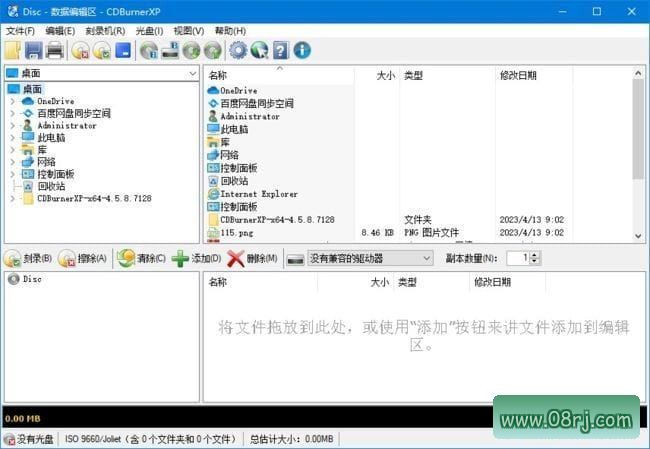The height and width of the screenshot is (449, 650).
Task: Expand the 百度网盘同步空间 tree node
Action: coord(12,113)
